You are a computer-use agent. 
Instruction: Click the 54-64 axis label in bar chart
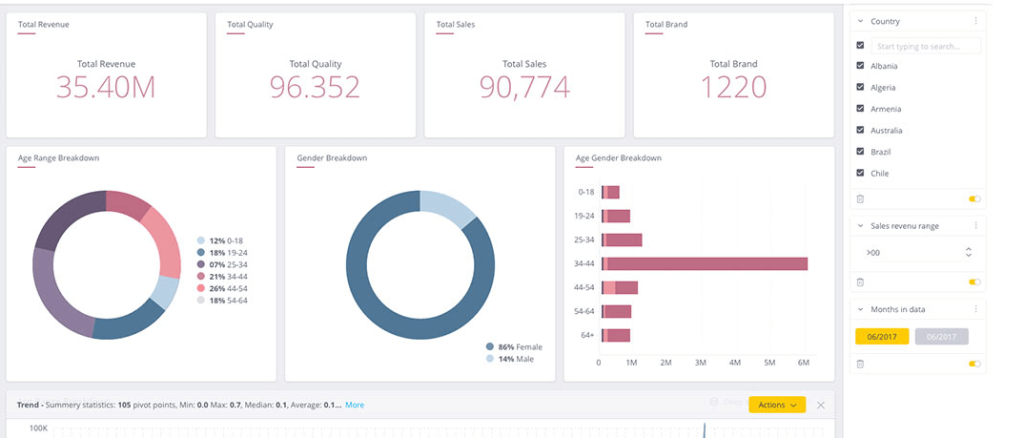click(x=584, y=311)
